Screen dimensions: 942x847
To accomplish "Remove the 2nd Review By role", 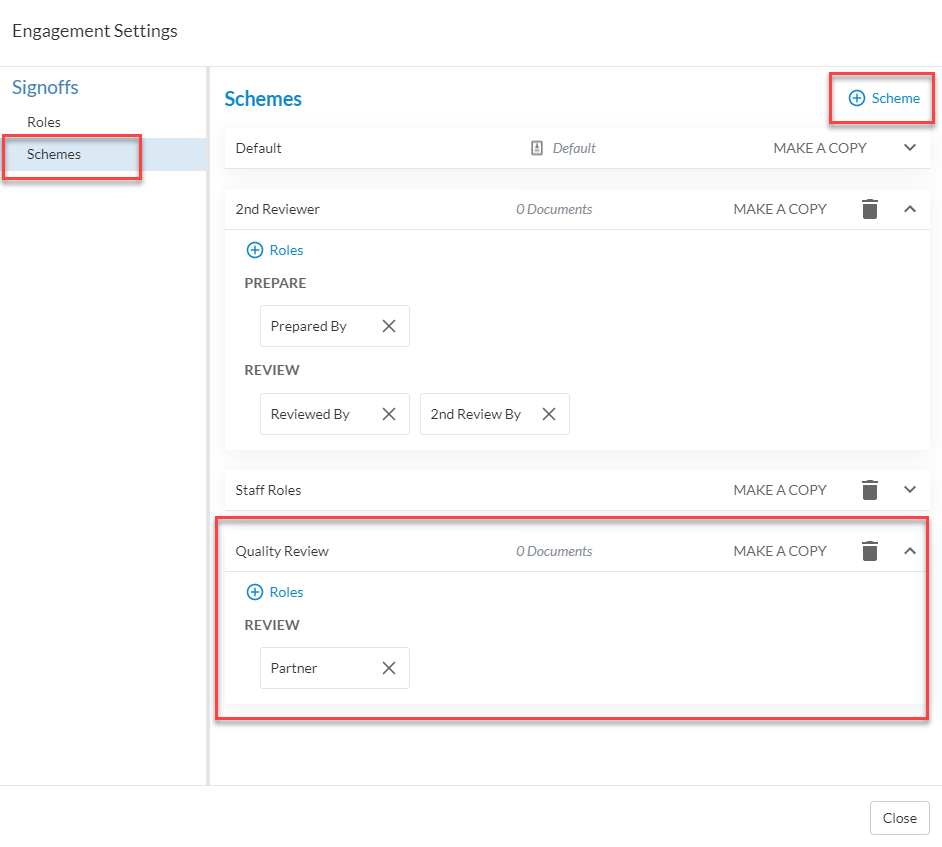I will pos(548,414).
